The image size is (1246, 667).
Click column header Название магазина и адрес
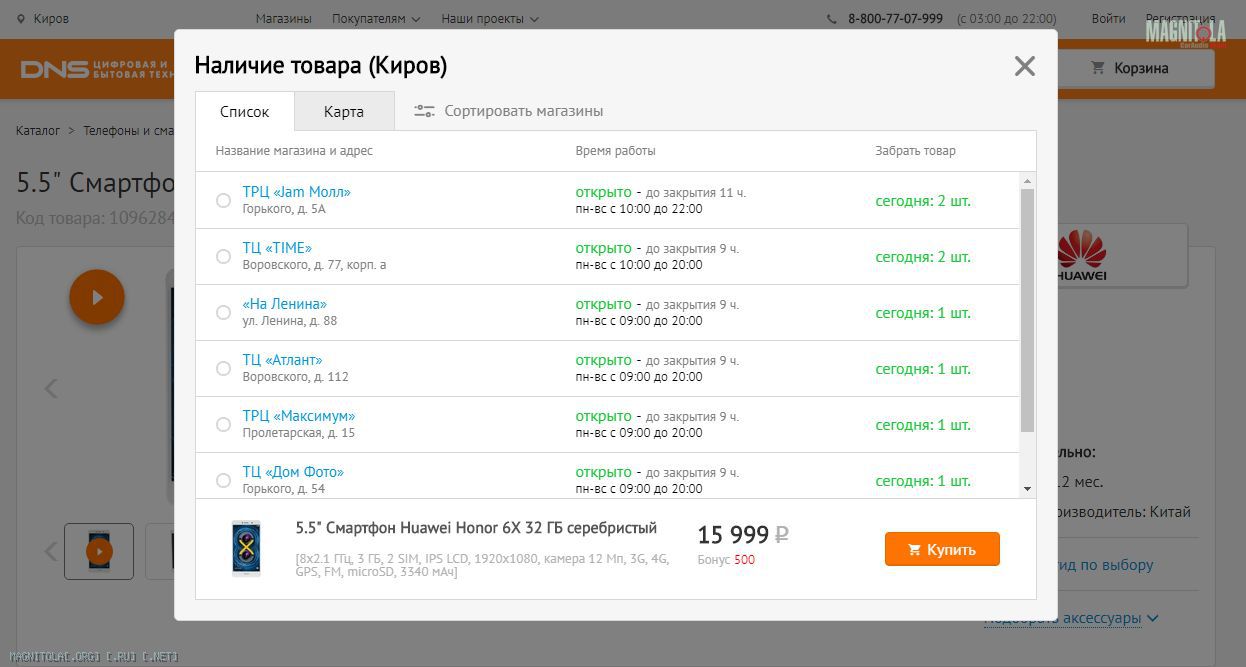click(x=294, y=151)
